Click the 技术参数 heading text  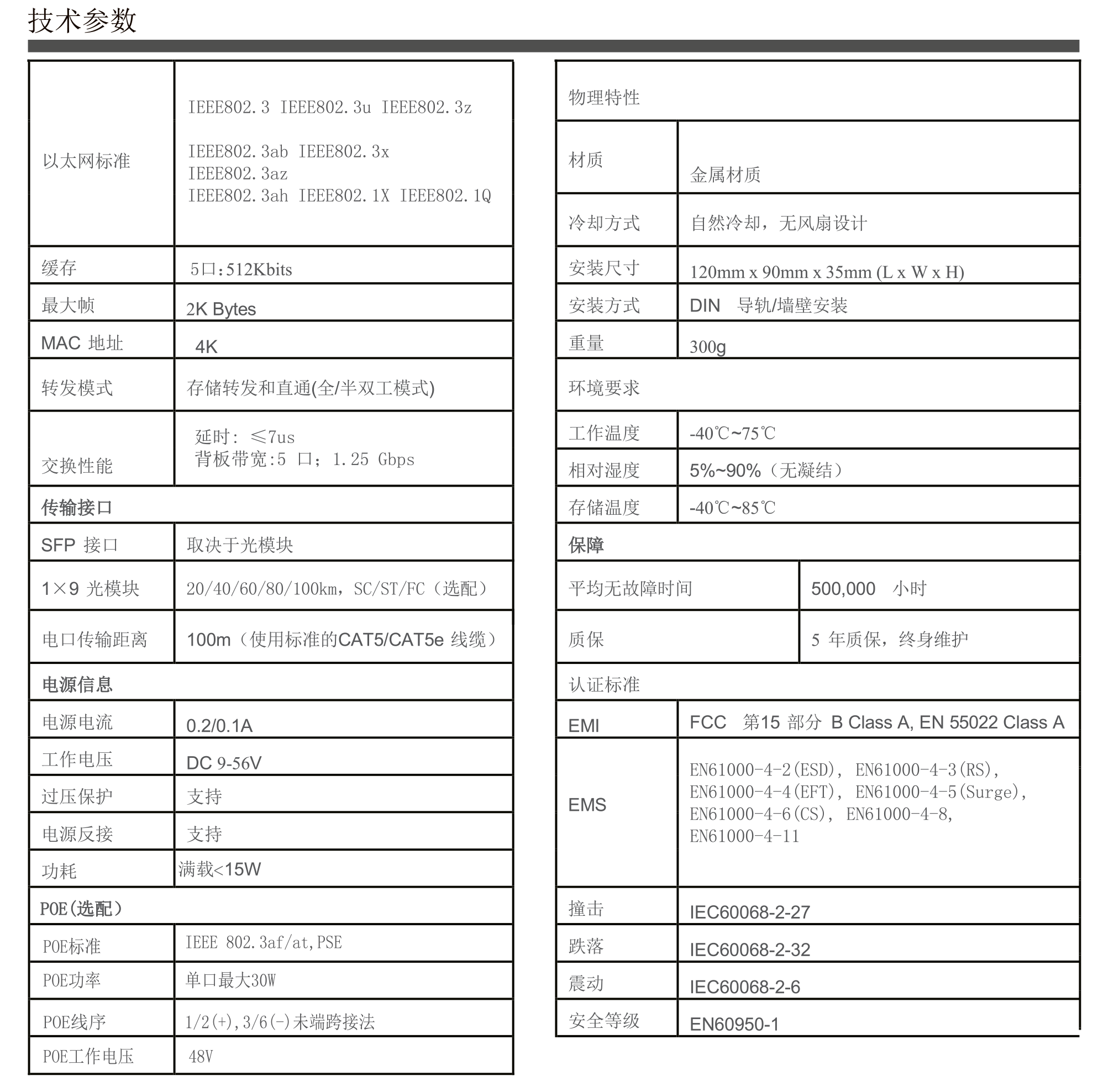click(x=82, y=22)
